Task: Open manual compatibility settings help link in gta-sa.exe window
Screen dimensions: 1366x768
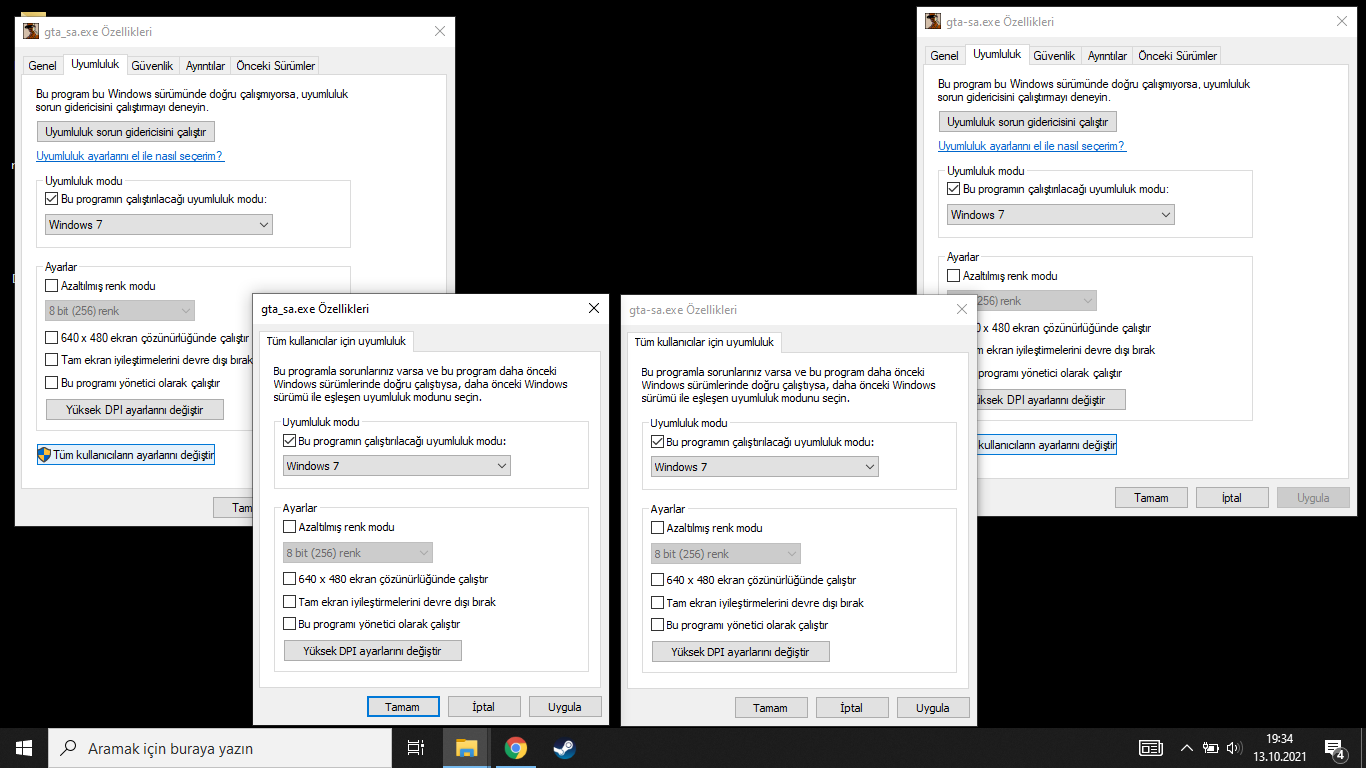Action: pos(1032,146)
